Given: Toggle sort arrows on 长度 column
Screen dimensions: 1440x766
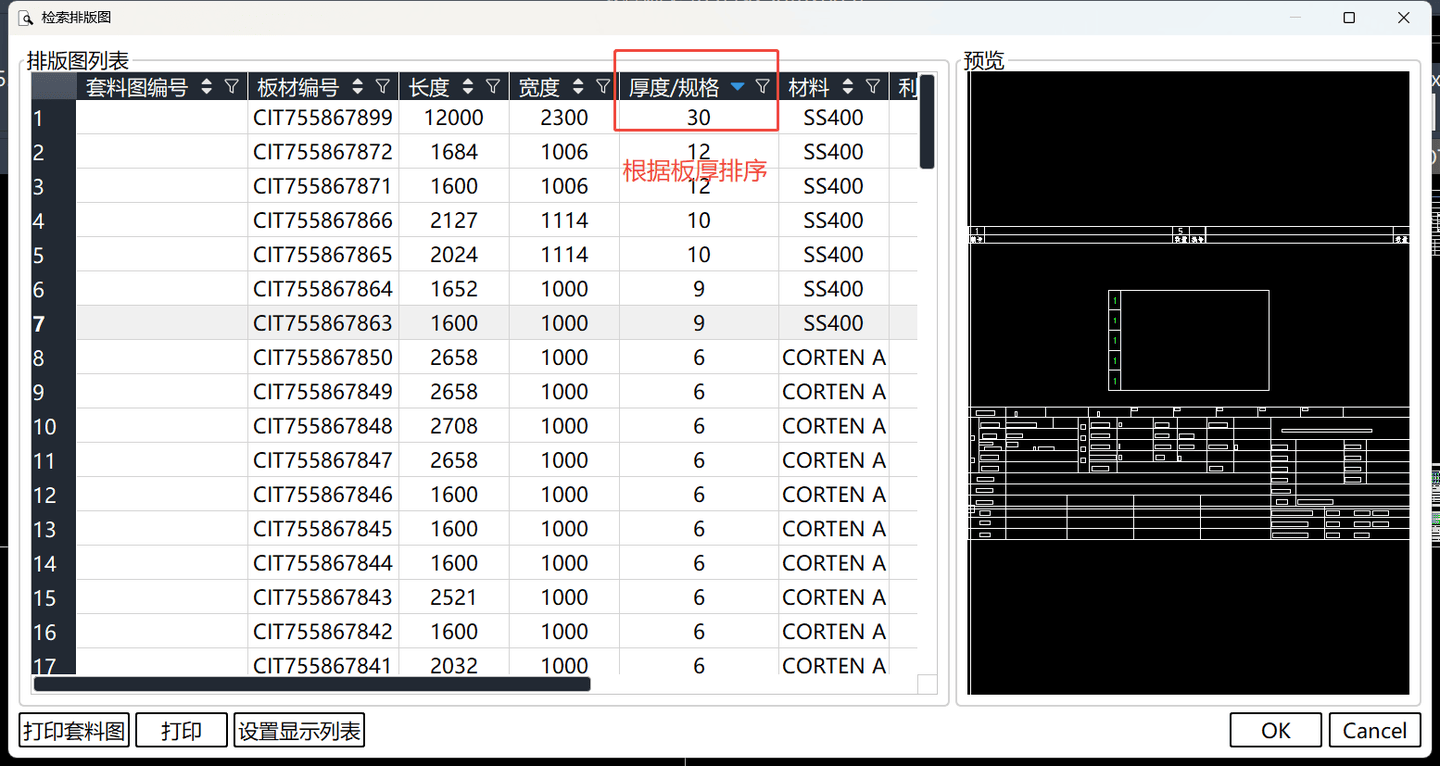Looking at the screenshot, I should tap(468, 87).
